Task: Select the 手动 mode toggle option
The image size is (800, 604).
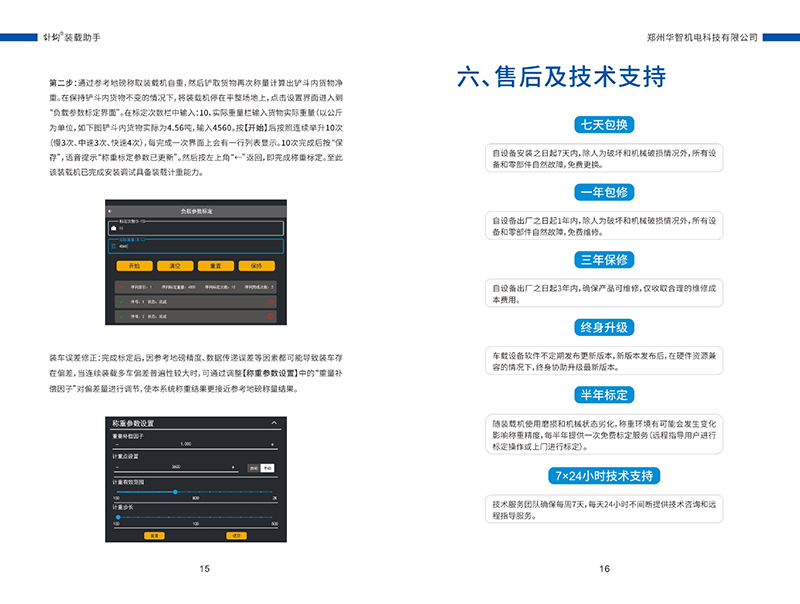Action: coord(267,468)
